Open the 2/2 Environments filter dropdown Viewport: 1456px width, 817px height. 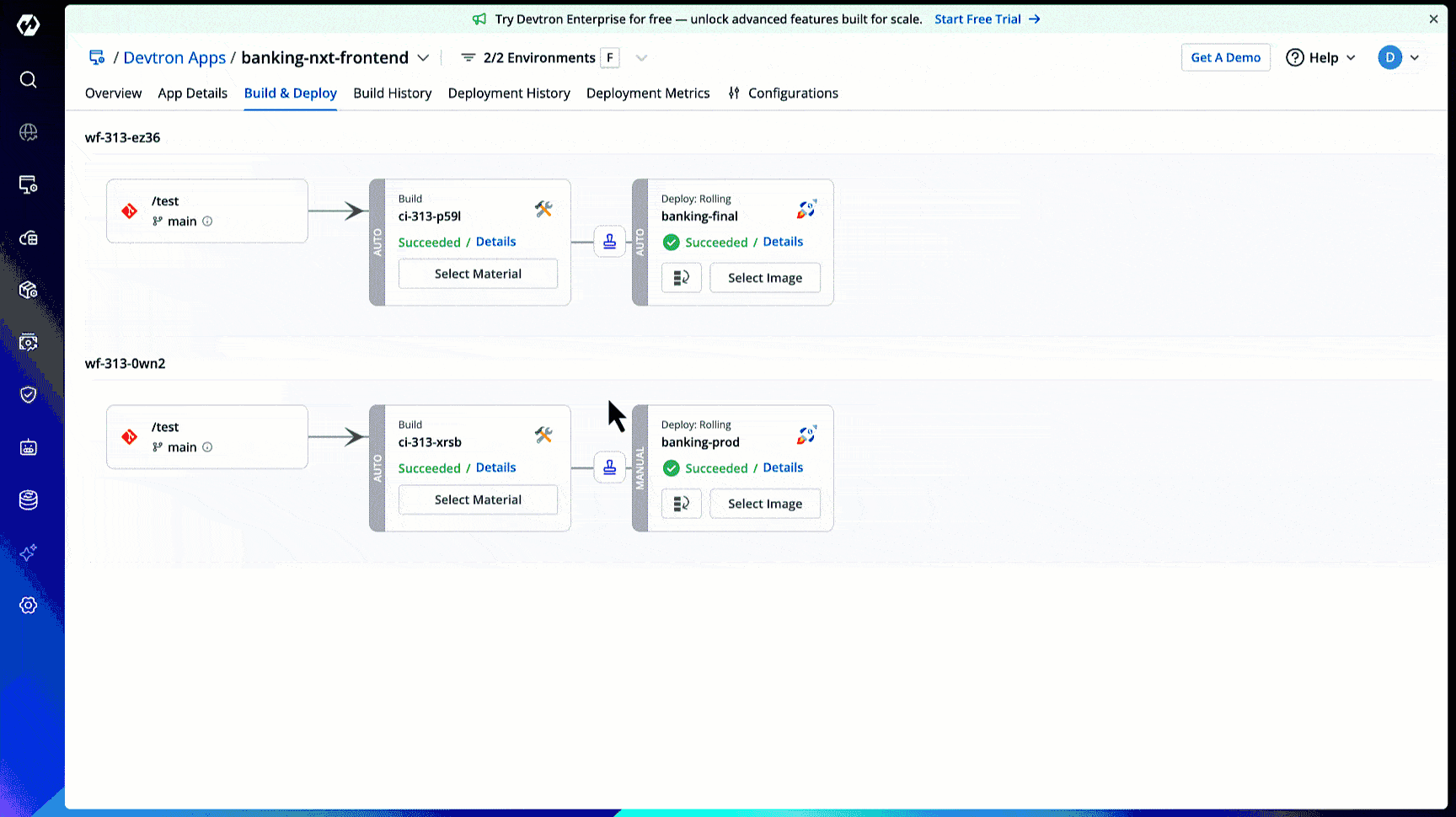(641, 58)
